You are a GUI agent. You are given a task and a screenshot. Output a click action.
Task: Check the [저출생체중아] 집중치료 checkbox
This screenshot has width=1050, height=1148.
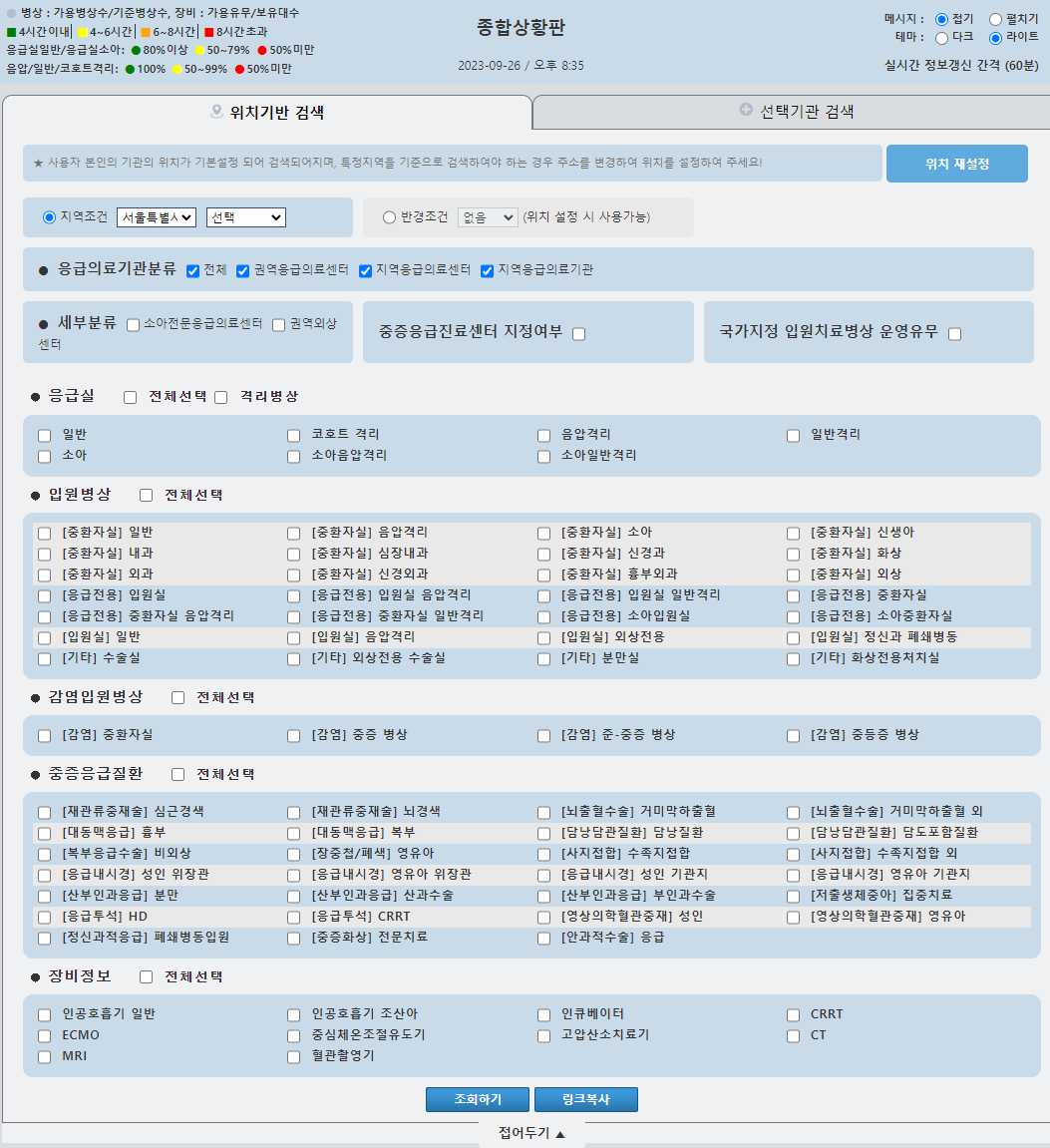793,896
